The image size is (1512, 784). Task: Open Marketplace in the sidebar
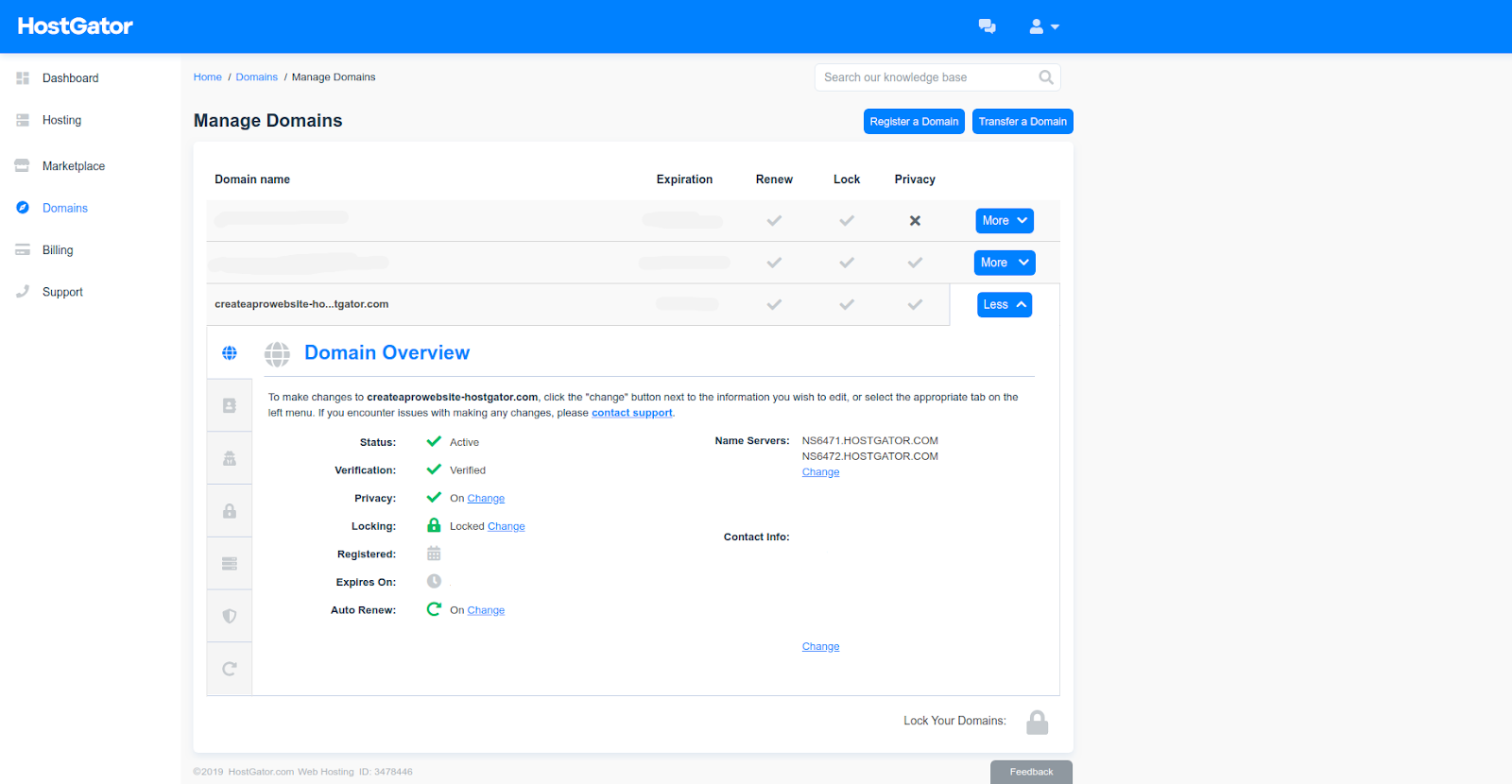click(74, 166)
